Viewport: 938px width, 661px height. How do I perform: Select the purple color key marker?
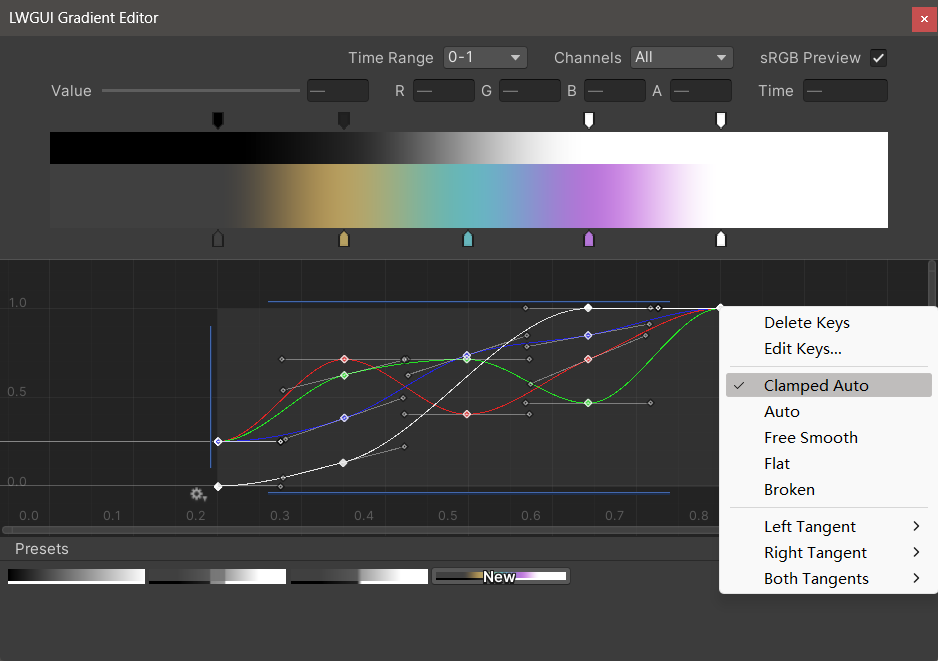589,239
